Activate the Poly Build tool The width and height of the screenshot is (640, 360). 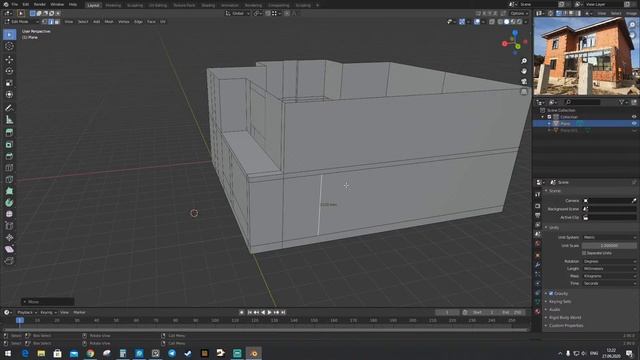[9, 191]
